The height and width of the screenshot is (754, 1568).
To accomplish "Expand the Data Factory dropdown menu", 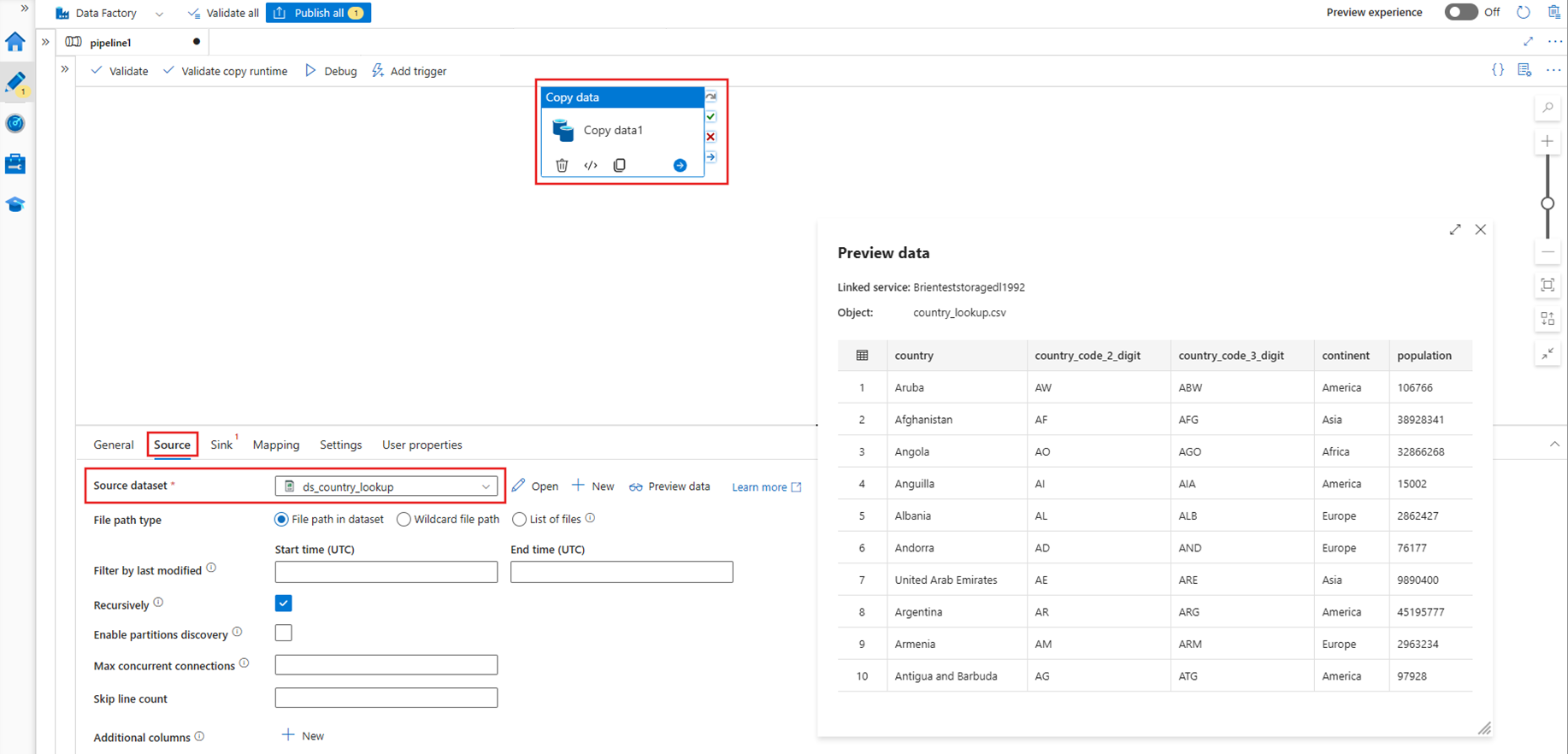I will click(x=159, y=14).
